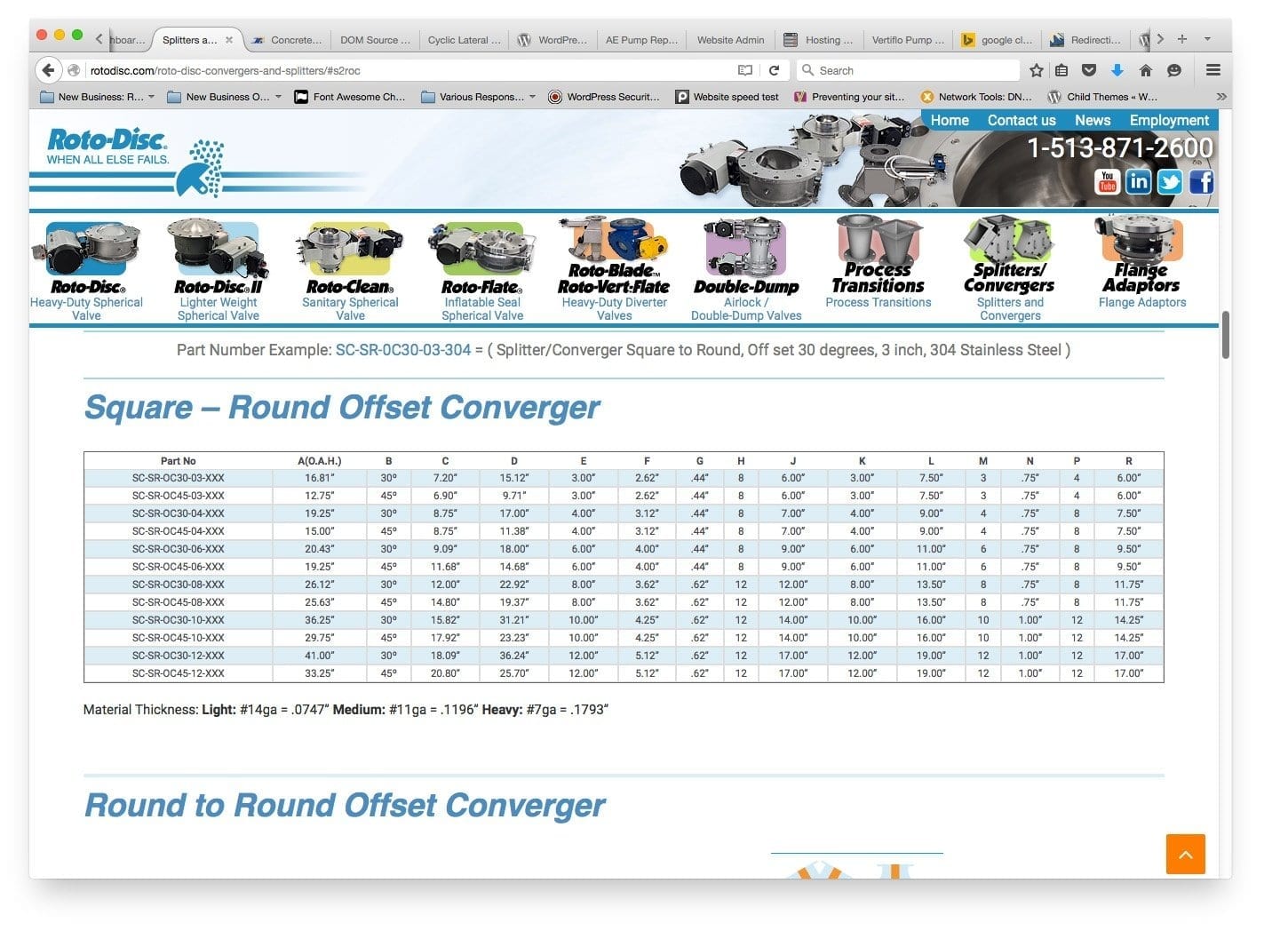Open reader view icon in address bar
Viewport: 1288px width, 939px height.
point(745,70)
